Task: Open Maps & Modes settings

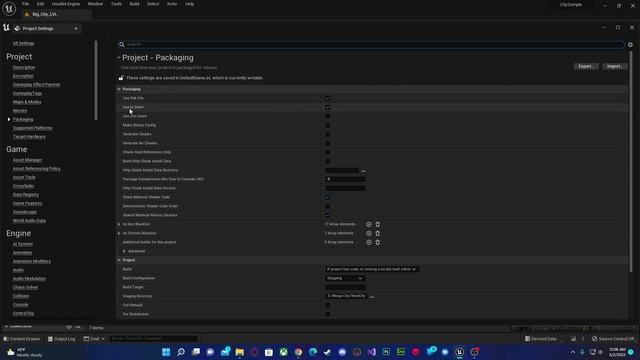Action: [x=27, y=102]
